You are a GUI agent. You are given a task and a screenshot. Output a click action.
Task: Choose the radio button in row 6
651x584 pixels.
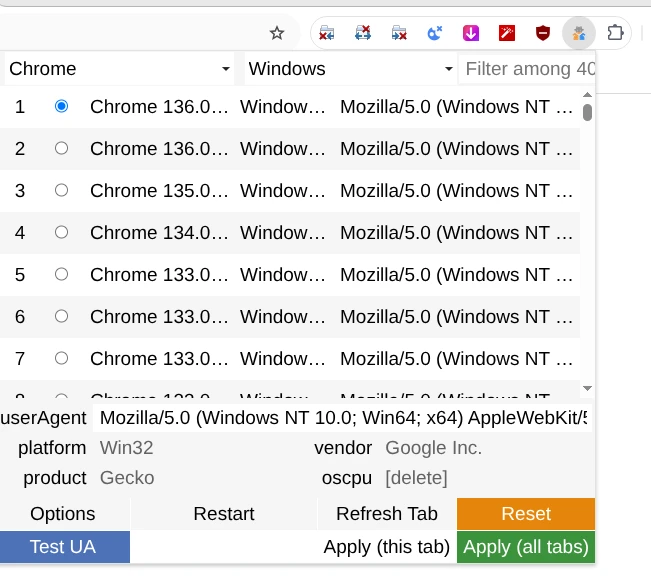coord(62,316)
